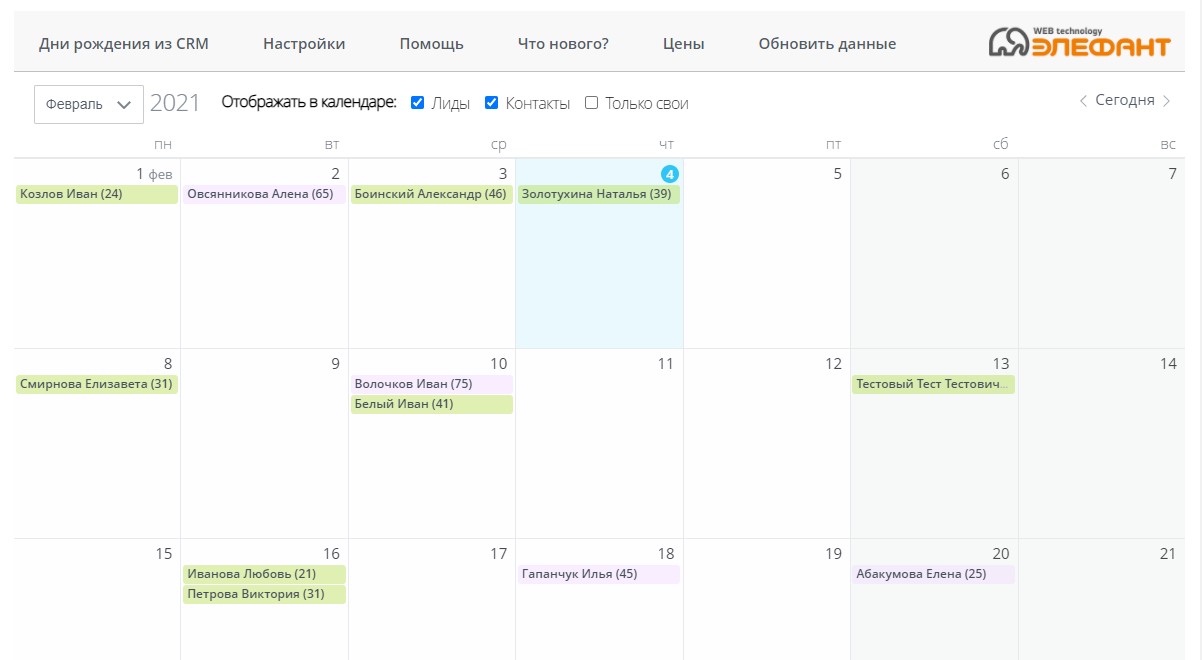Click the Что нового? menu item
The height and width of the screenshot is (660, 1202).
tap(563, 44)
